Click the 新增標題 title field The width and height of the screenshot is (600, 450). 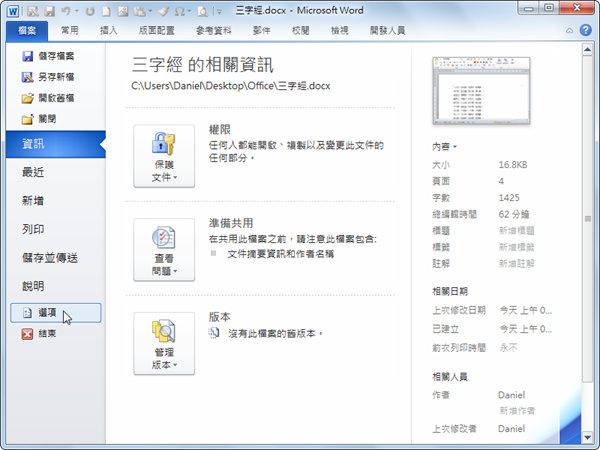point(517,231)
